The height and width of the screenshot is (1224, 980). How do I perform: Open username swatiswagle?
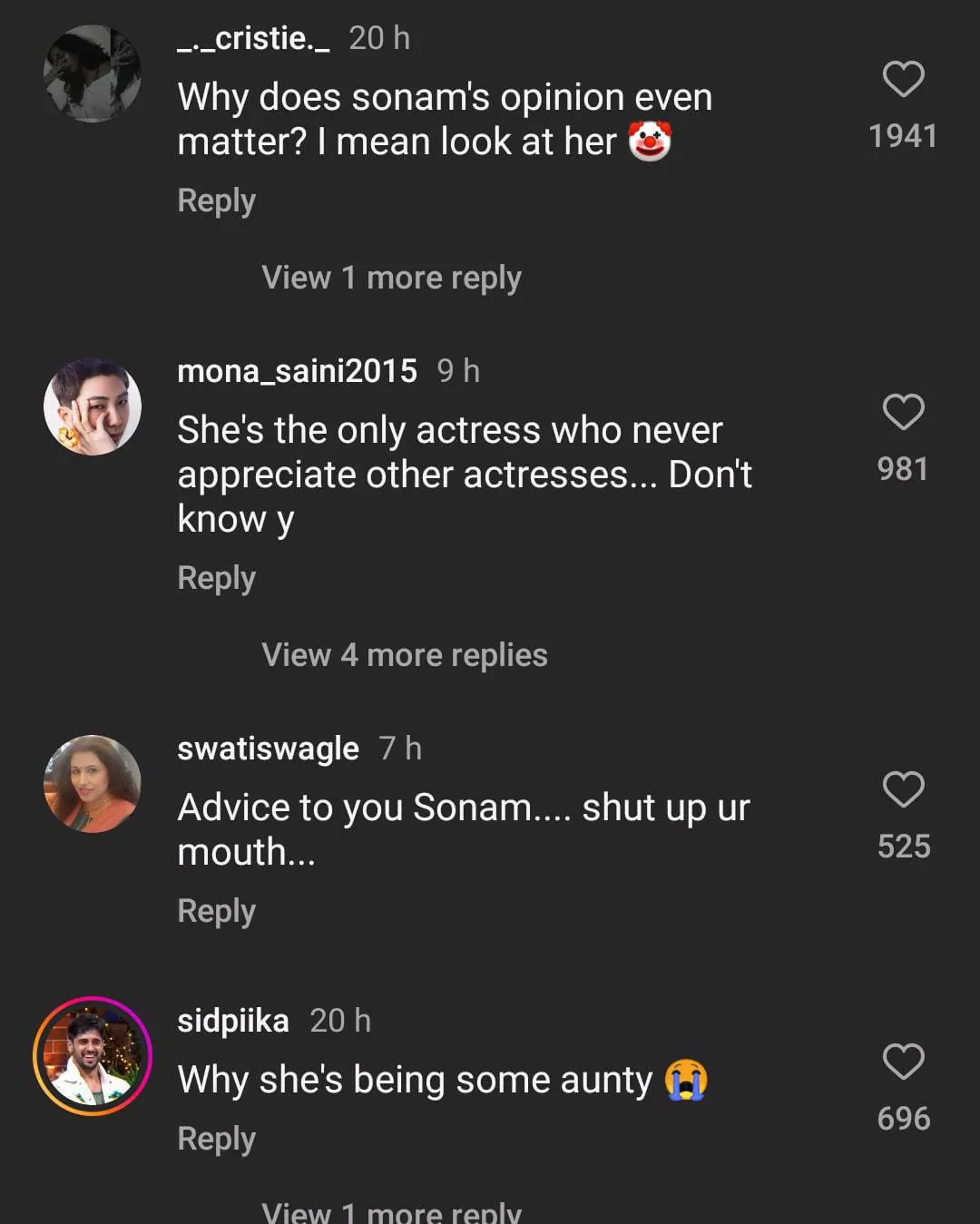[x=268, y=749]
